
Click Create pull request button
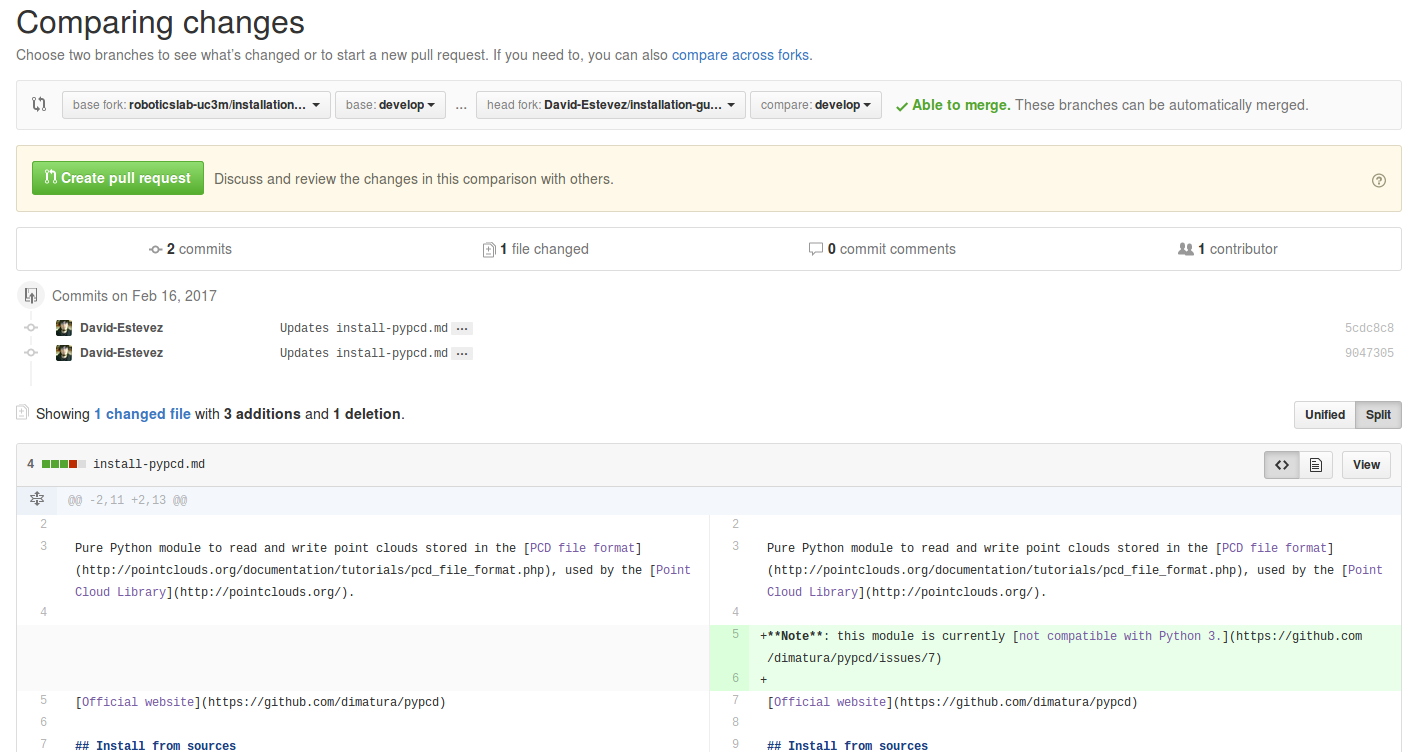[x=118, y=178]
